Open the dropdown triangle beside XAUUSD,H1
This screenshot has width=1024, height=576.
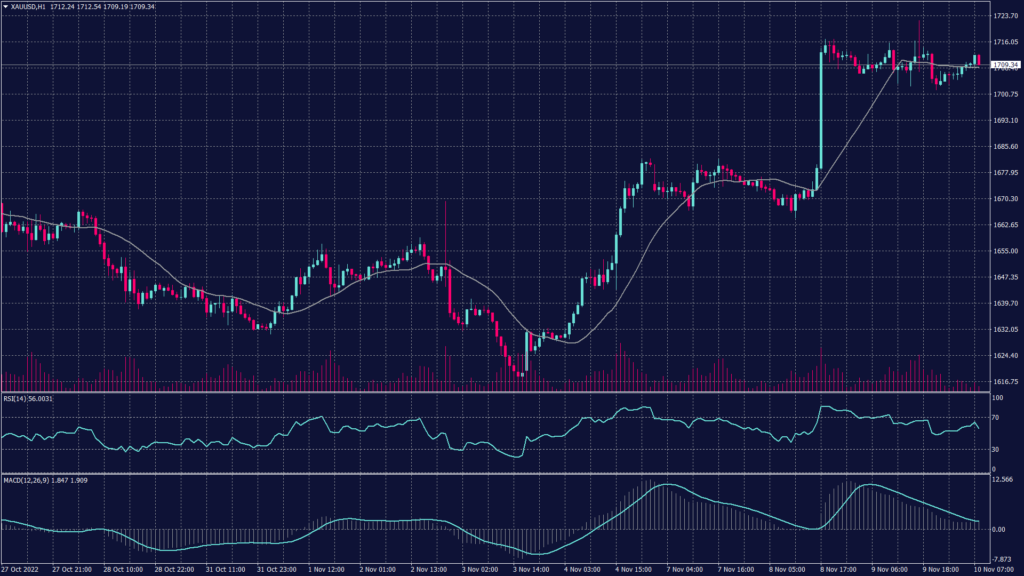[x=5, y=7]
